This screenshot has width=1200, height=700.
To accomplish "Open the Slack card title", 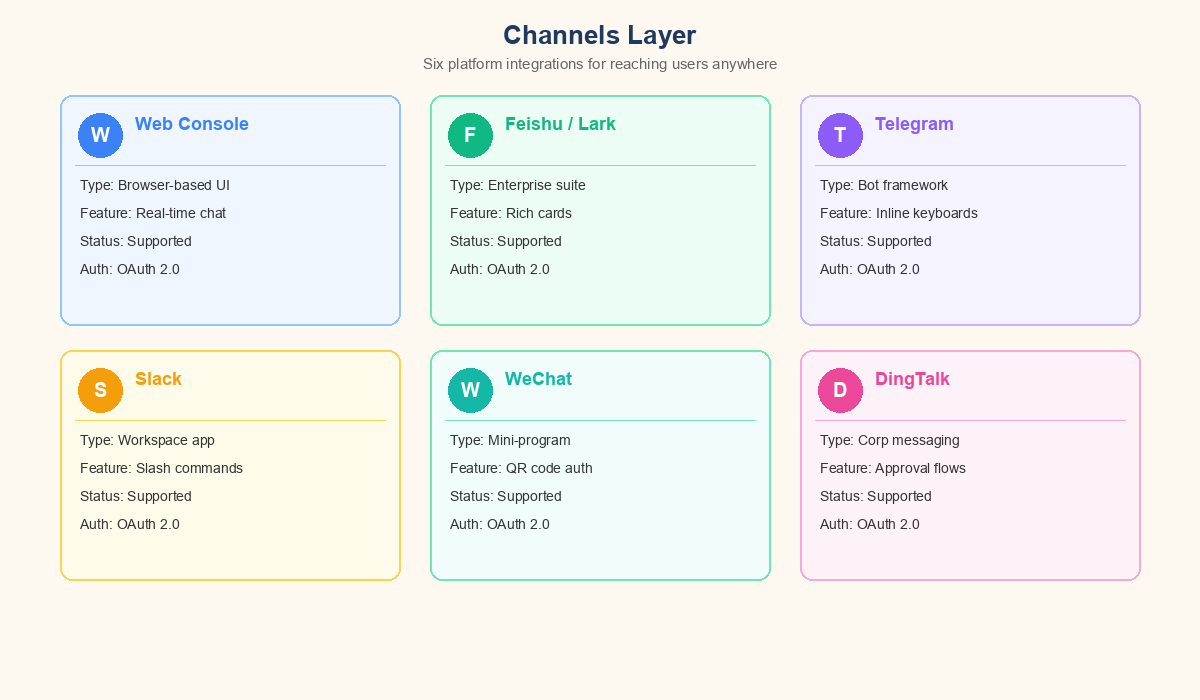I will click(x=158, y=379).
